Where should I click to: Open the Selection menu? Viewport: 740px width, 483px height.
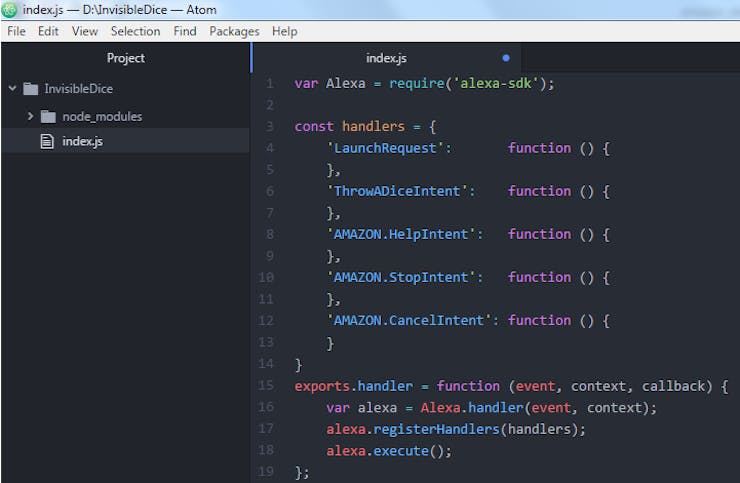(x=135, y=31)
